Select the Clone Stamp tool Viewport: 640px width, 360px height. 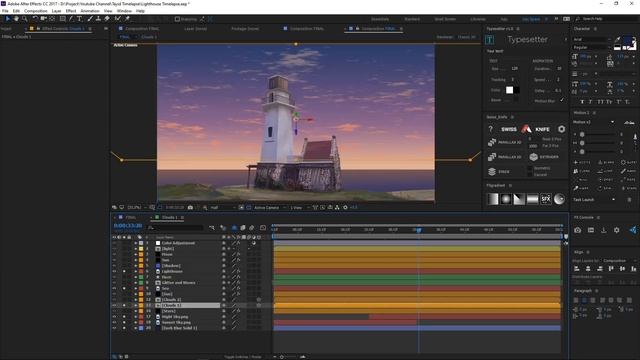coord(98,19)
